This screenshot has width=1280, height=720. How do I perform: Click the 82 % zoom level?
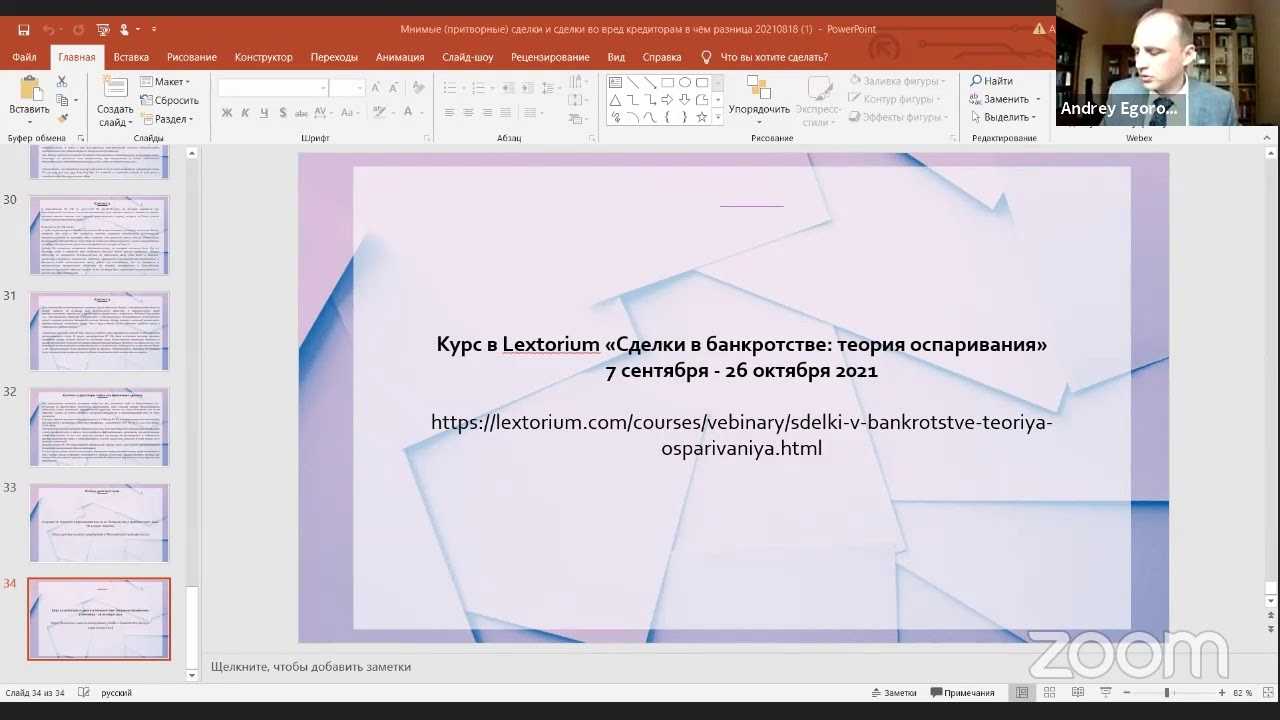[1243, 693]
